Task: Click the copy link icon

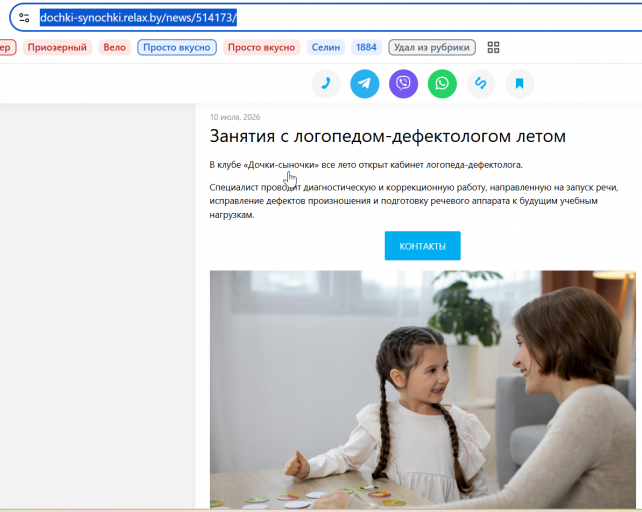Action: click(481, 84)
